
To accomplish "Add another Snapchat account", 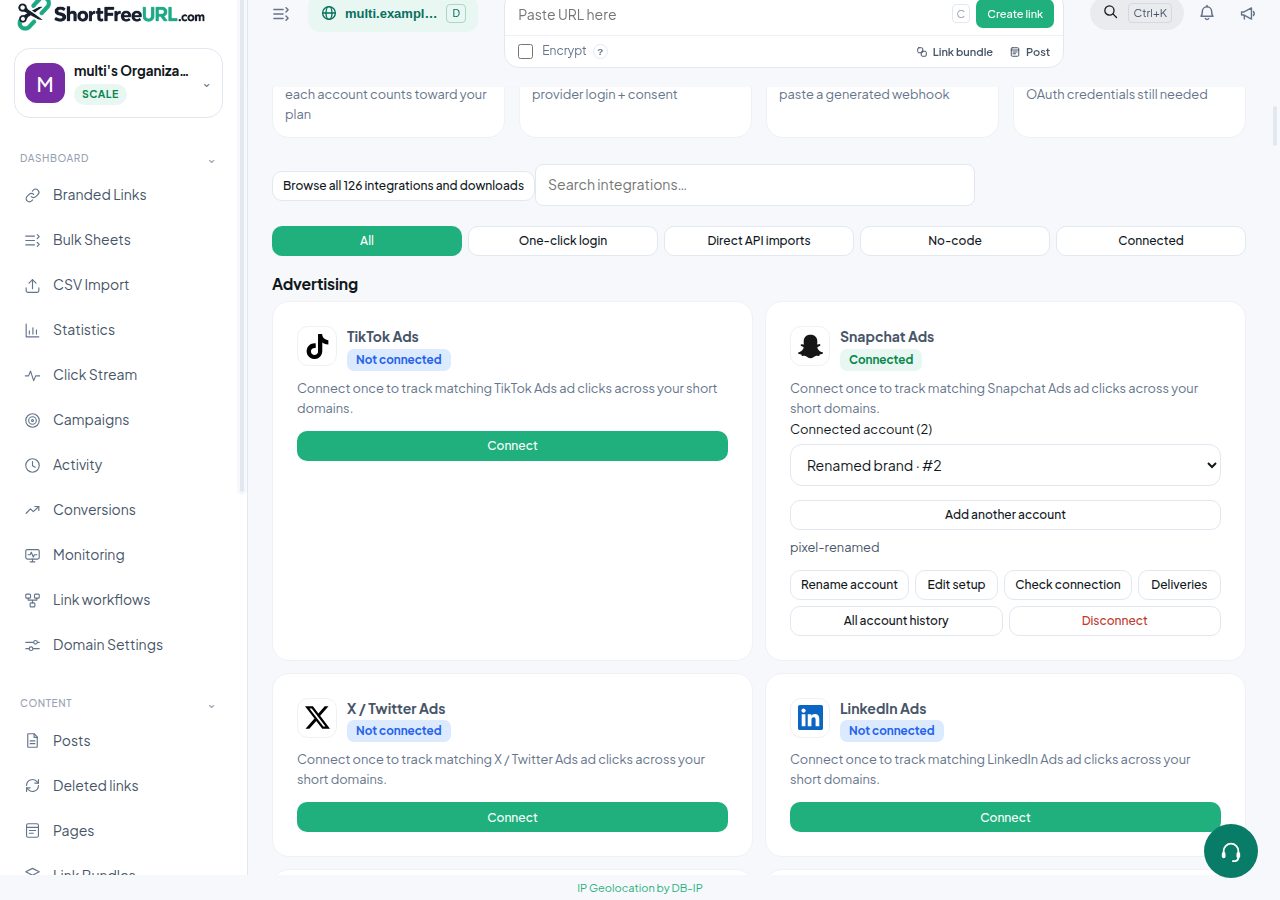I will 1005,515.
